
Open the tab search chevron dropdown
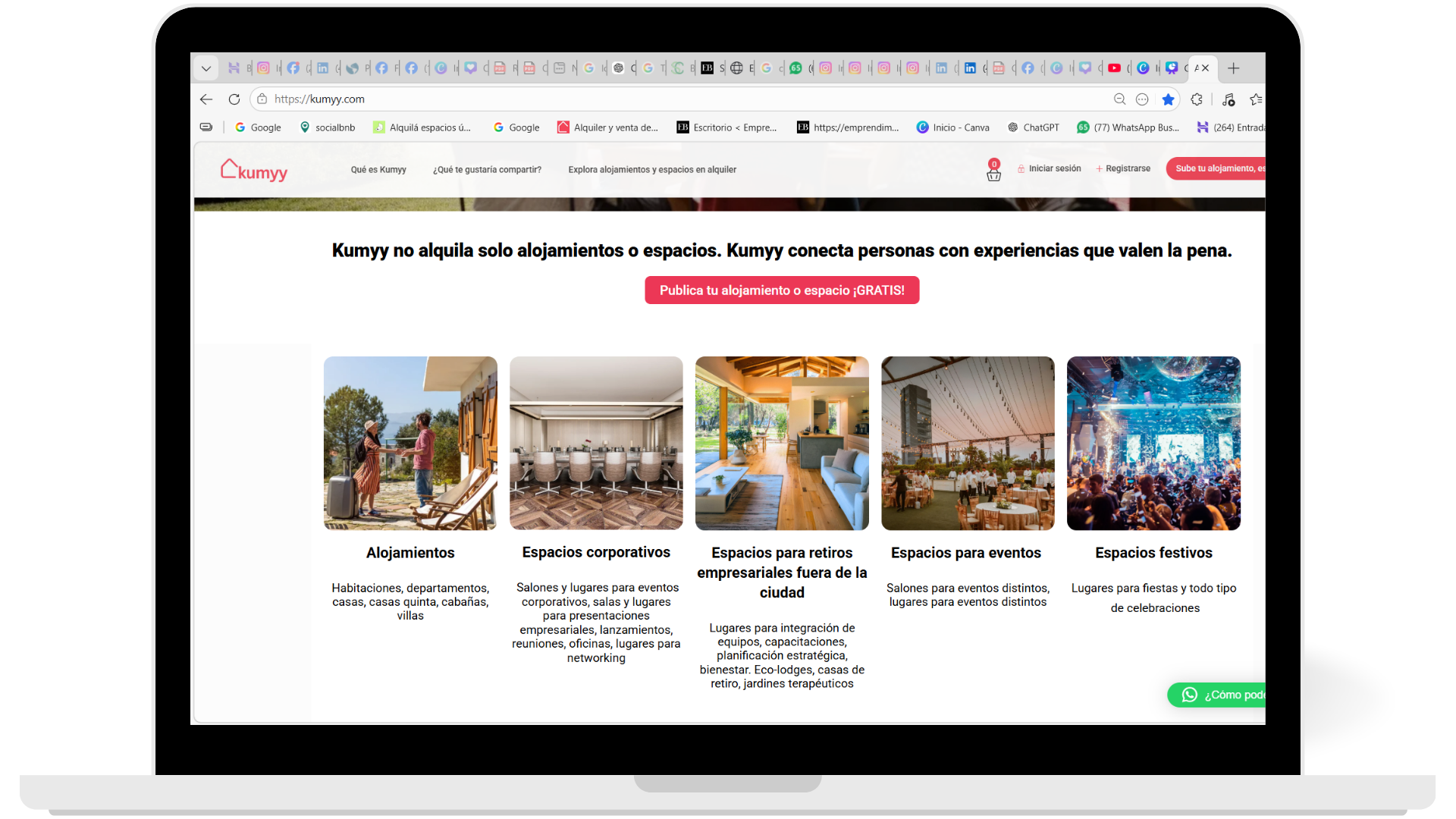tap(206, 68)
